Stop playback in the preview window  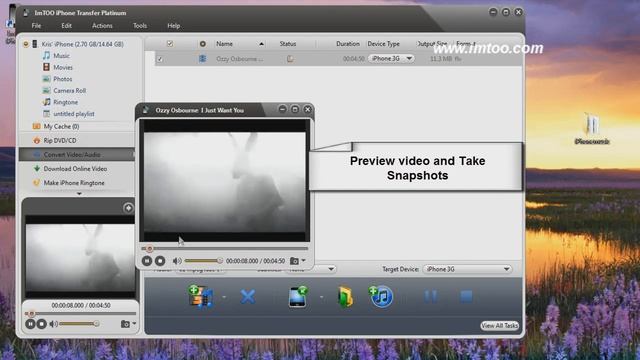(160, 261)
